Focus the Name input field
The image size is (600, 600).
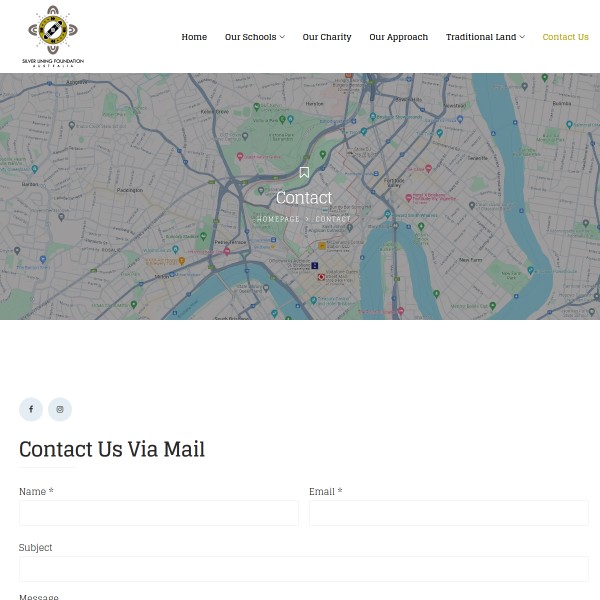(159, 513)
